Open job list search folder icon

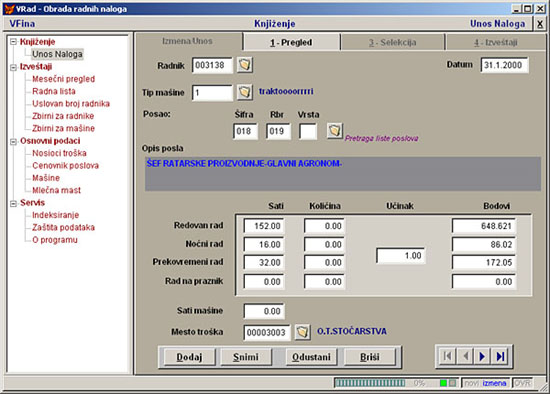[x=335, y=131]
